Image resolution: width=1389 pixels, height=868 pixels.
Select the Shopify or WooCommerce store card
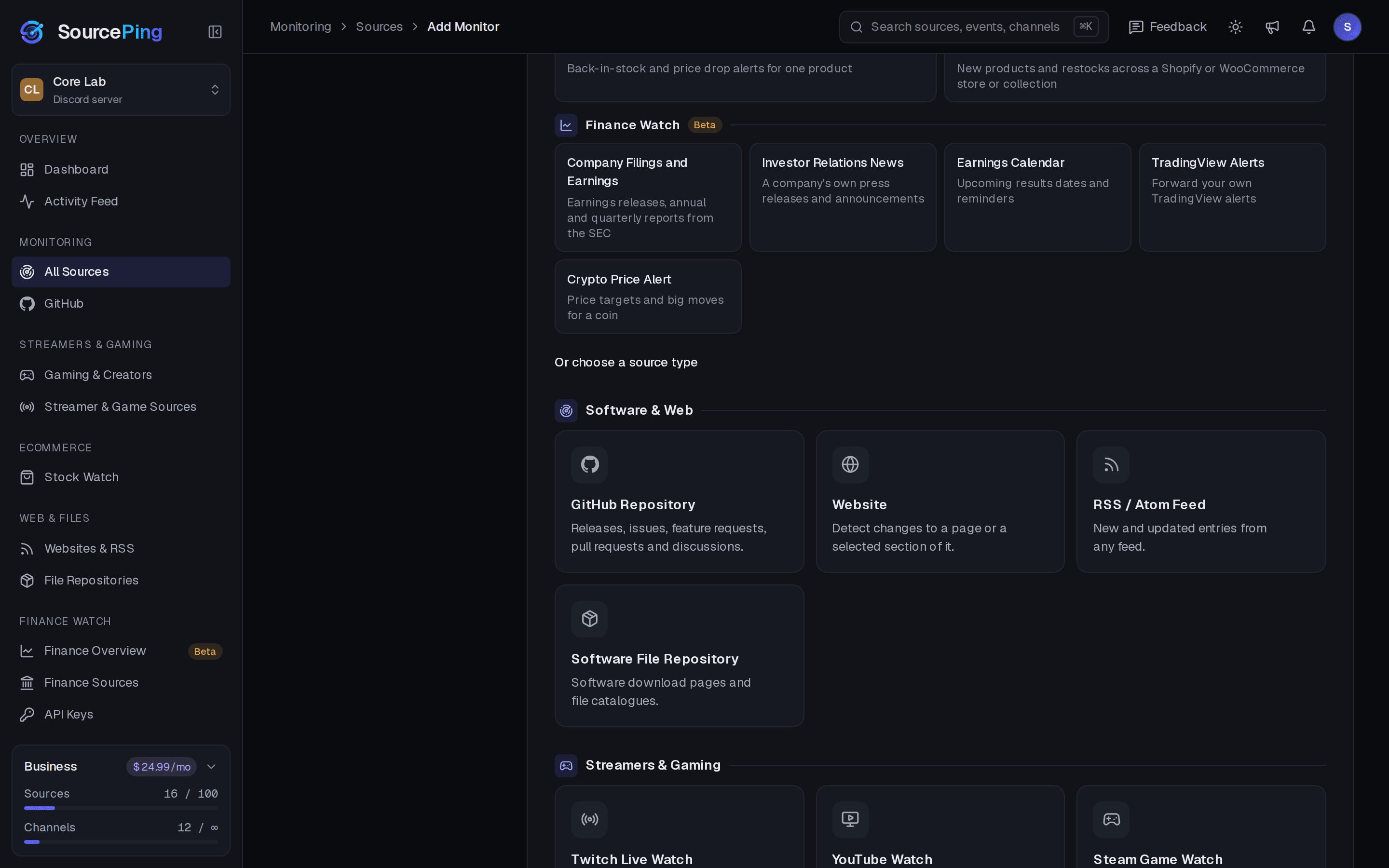coord(1135,78)
